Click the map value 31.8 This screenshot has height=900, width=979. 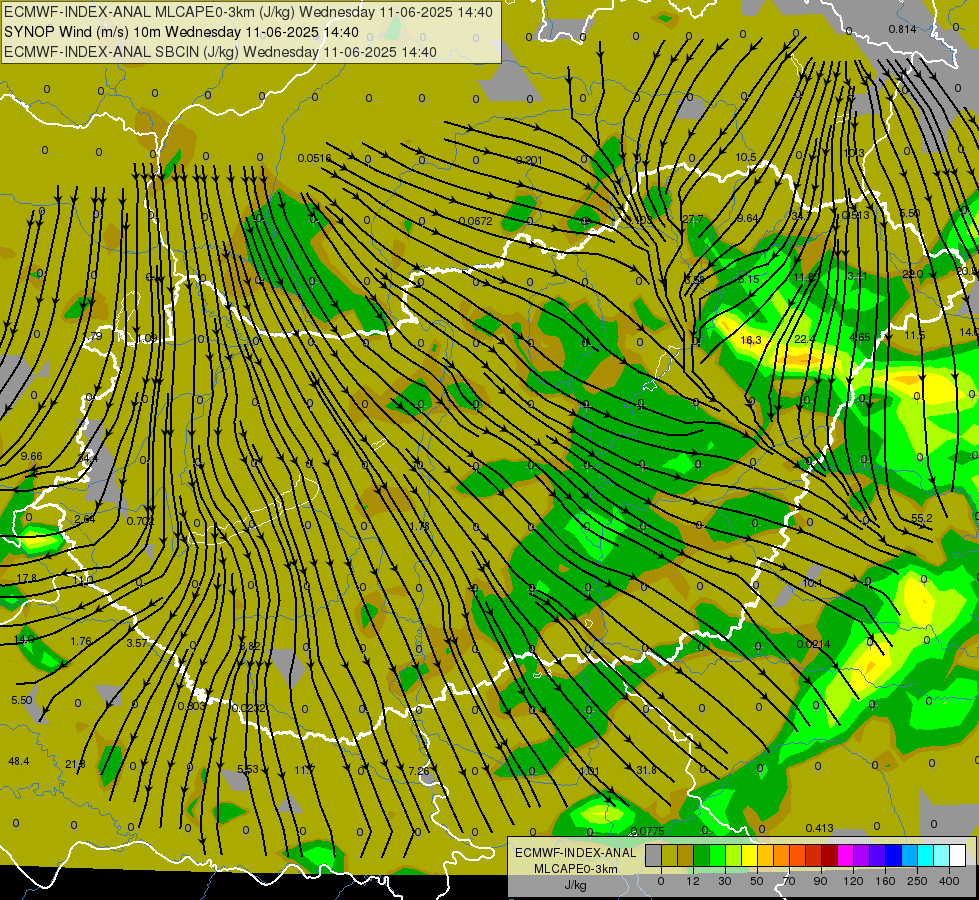pyautogui.click(x=646, y=770)
